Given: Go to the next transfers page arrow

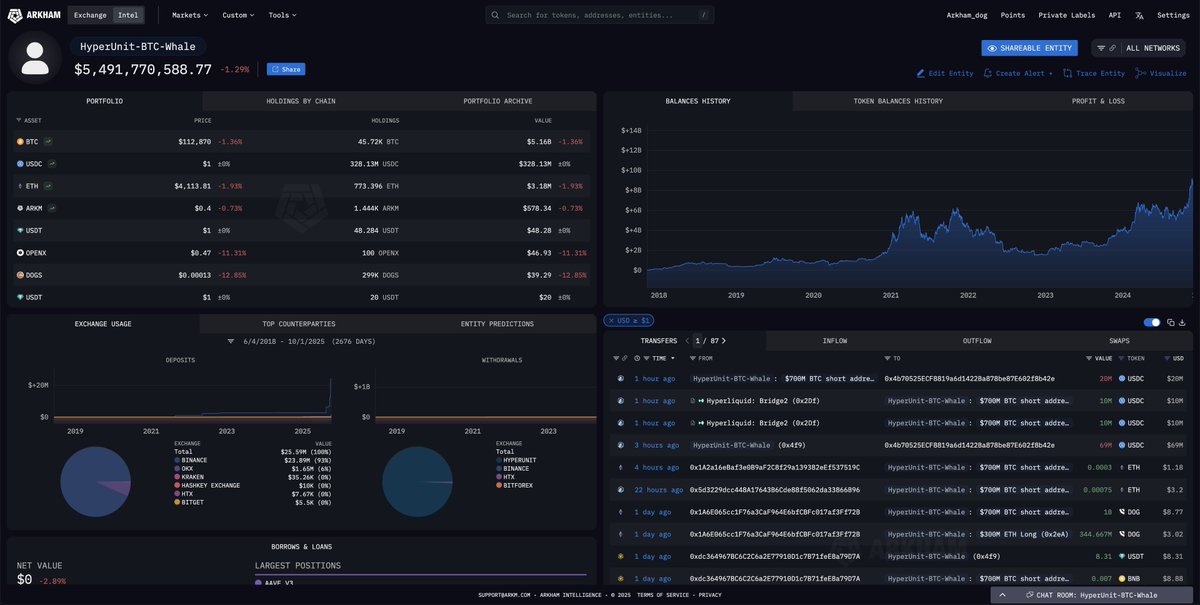Looking at the screenshot, I should point(723,341).
